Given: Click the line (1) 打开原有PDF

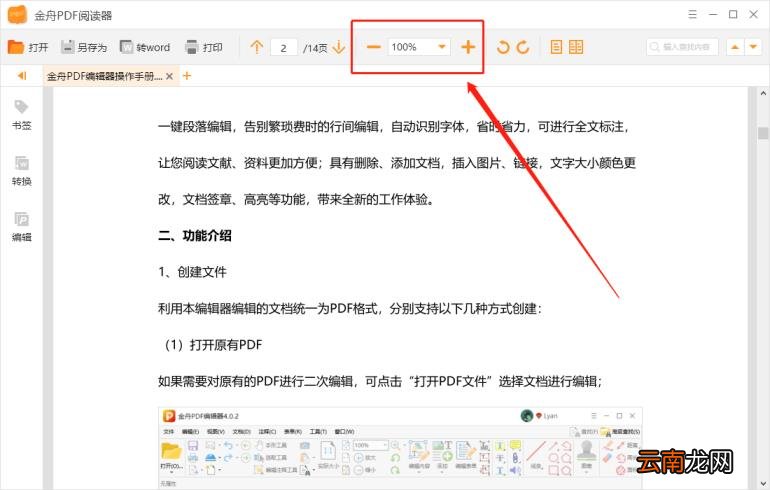Looking at the screenshot, I should click(213, 345).
